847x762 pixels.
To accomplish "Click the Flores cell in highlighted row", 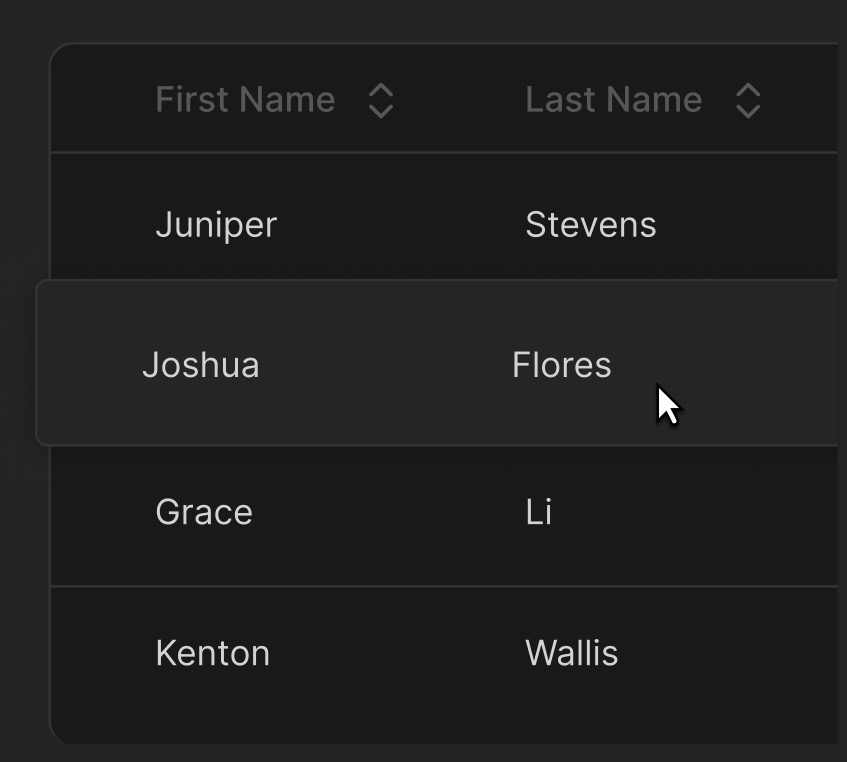I will [562, 365].
